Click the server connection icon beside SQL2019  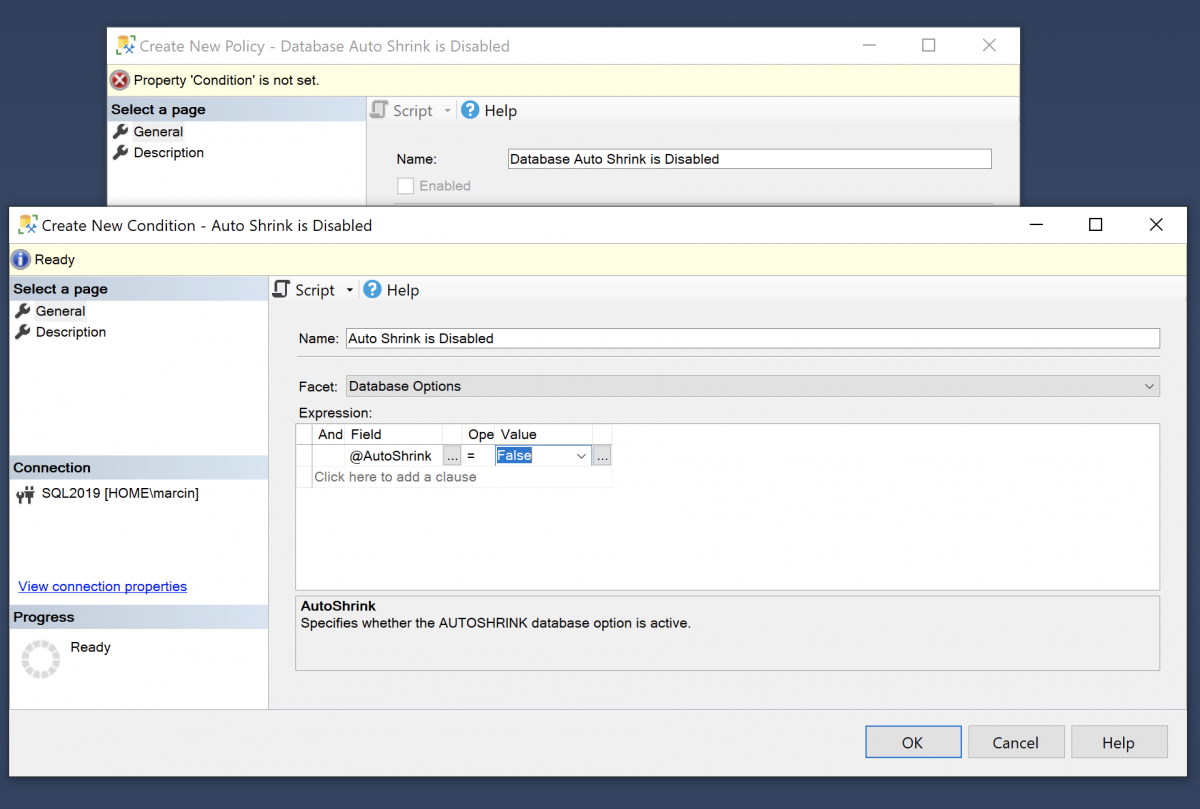tap(24, 493)
